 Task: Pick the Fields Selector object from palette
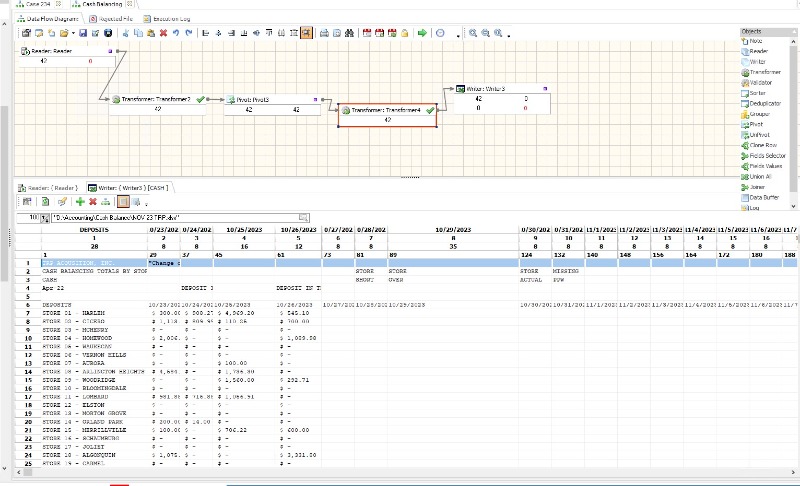click(763, 156)
